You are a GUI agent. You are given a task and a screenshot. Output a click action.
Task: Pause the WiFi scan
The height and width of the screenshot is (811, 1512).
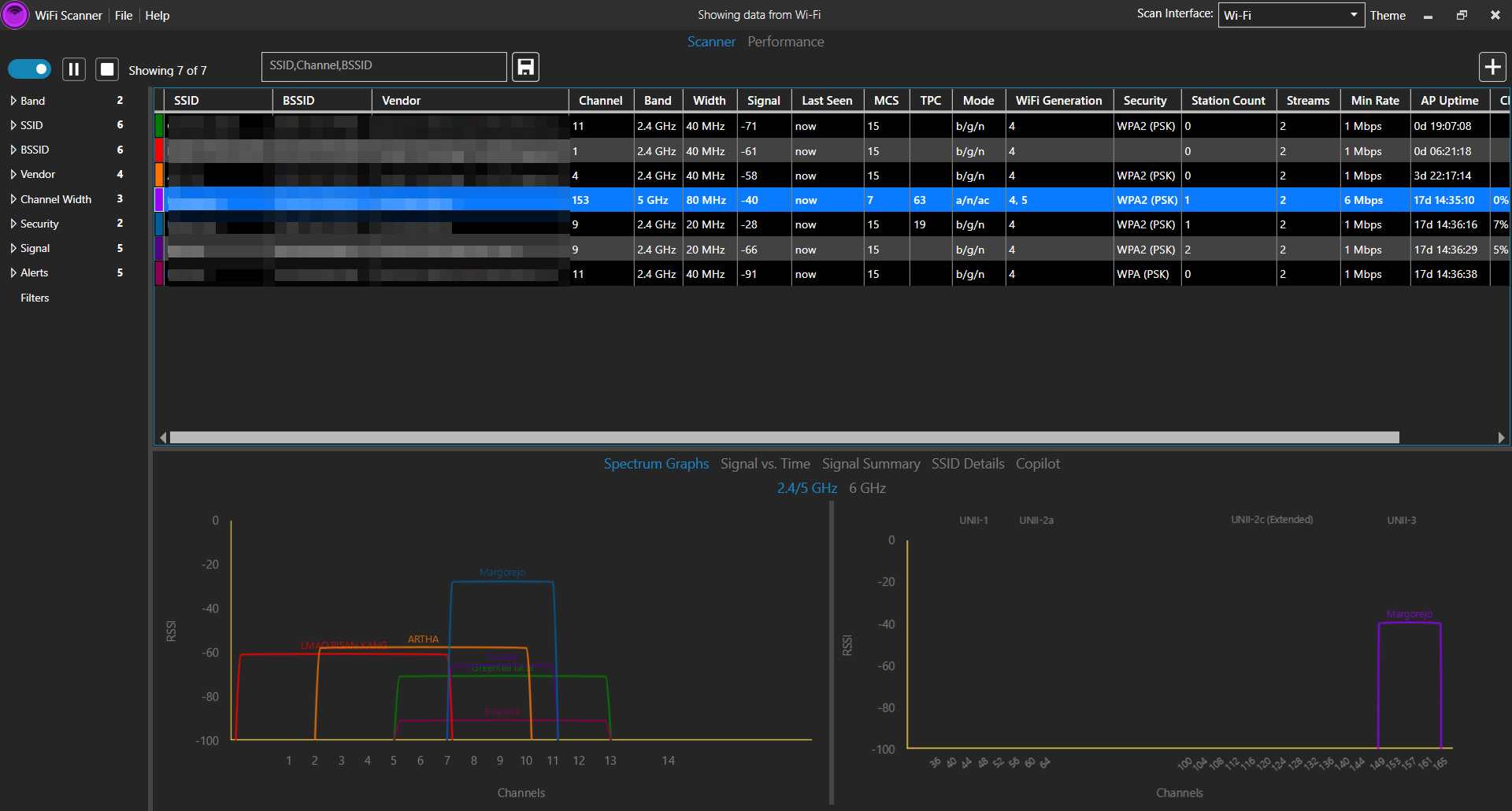point(74,69)
